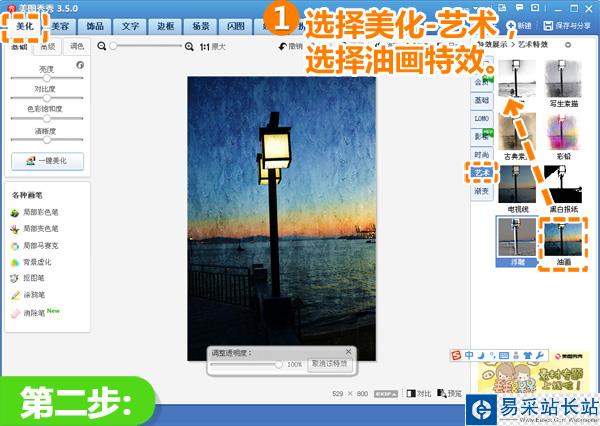Select the 涂鸦笔 doodle pen tool

click(x=28, y=295)
